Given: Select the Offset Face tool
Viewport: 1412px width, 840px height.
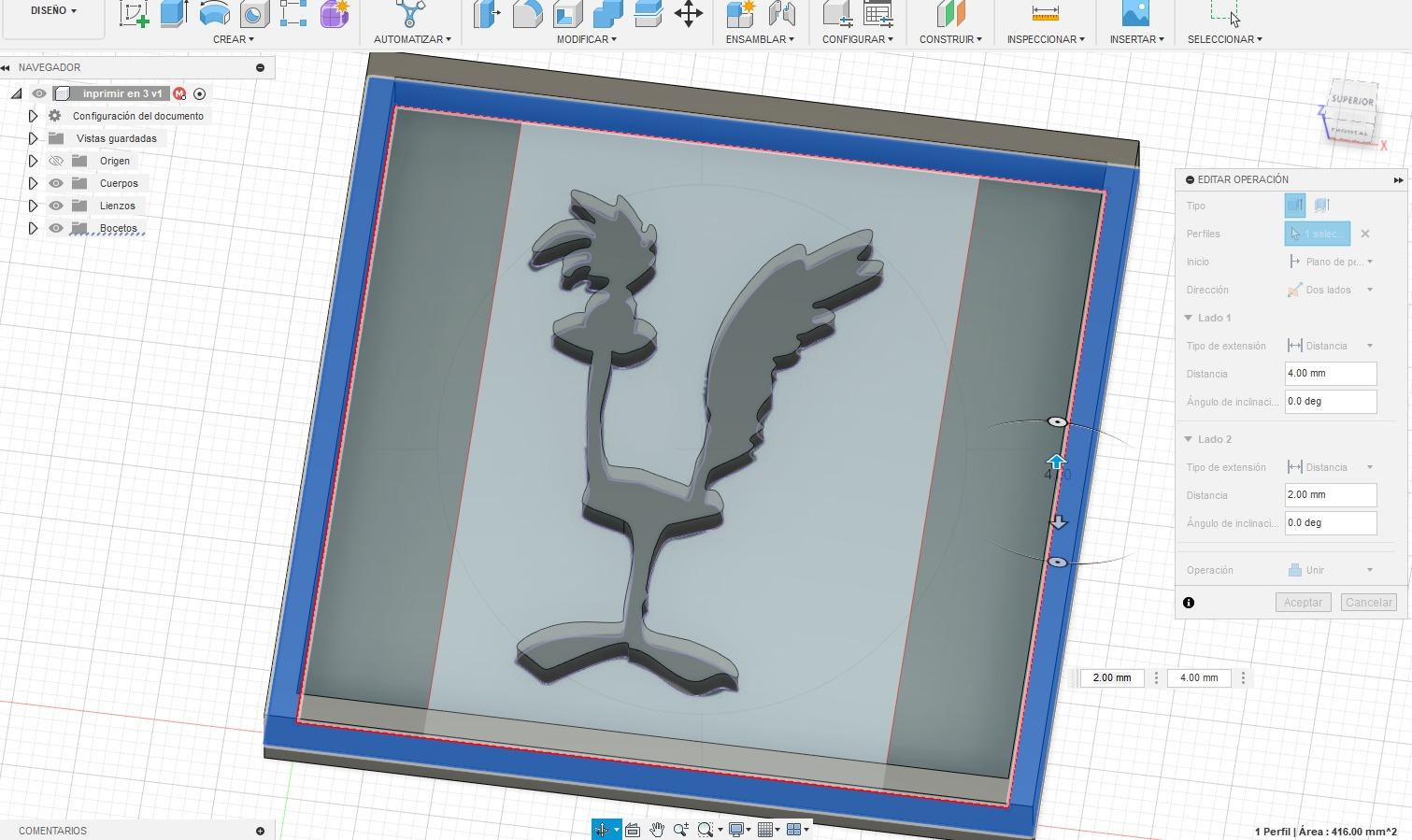Looking at the screenshot, I should [648, 13].
